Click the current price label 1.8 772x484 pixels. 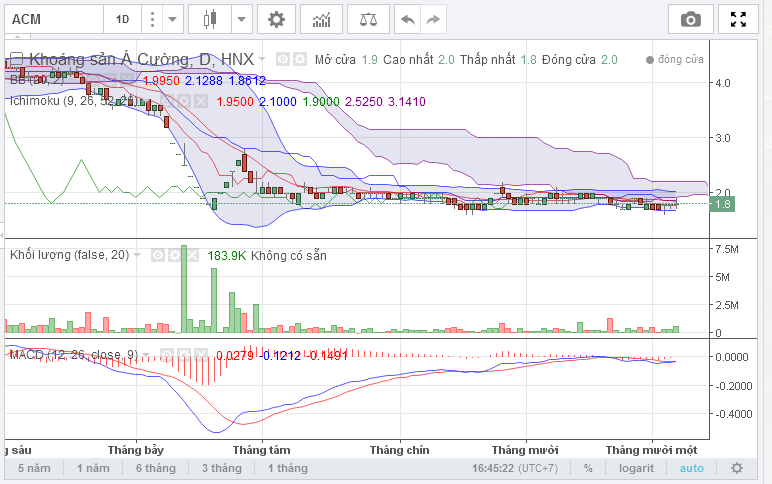[722, 204]
